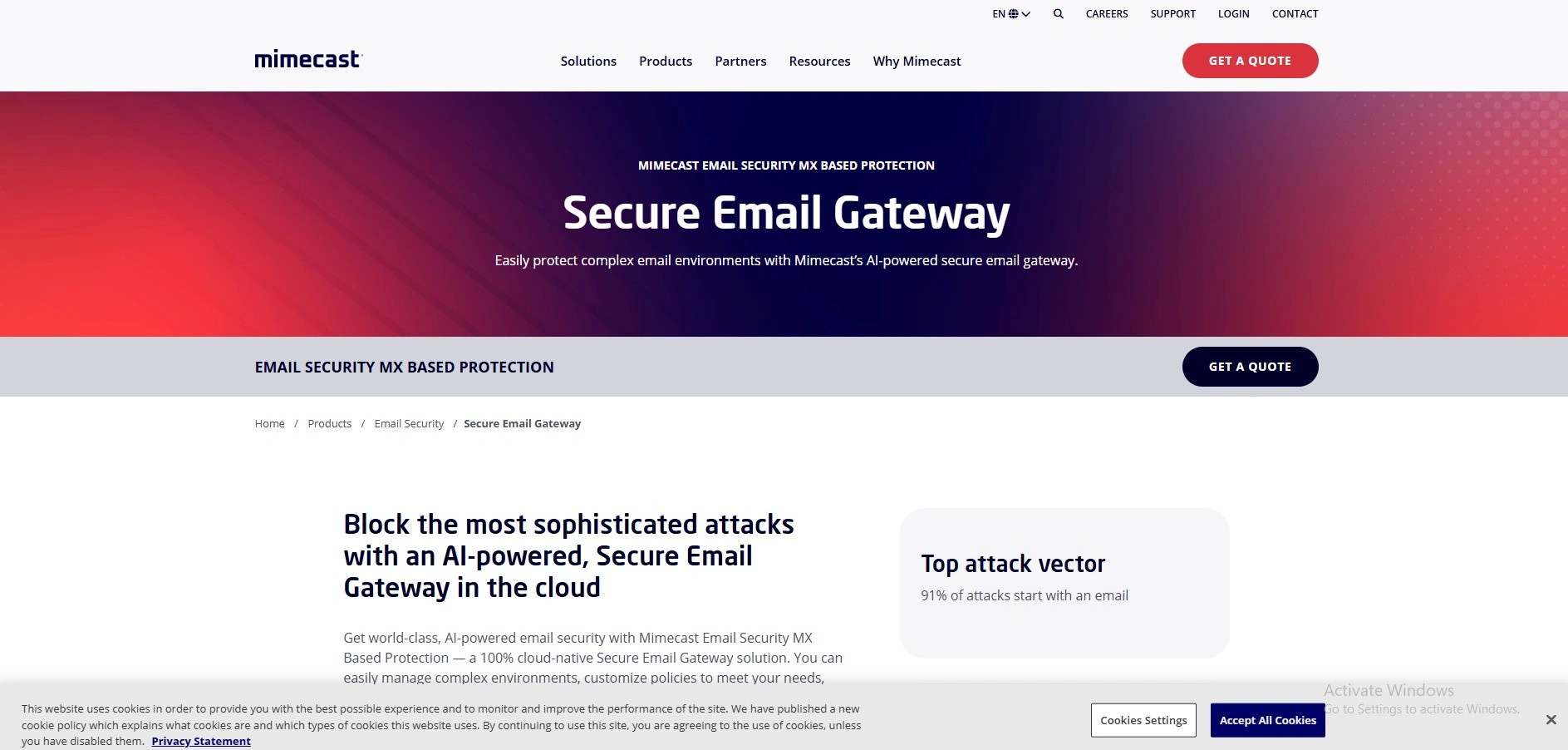This screenshot has height=750, width=1568.
Task: Open the Solutions navigation menu
Action: click(x=588, y=61)
